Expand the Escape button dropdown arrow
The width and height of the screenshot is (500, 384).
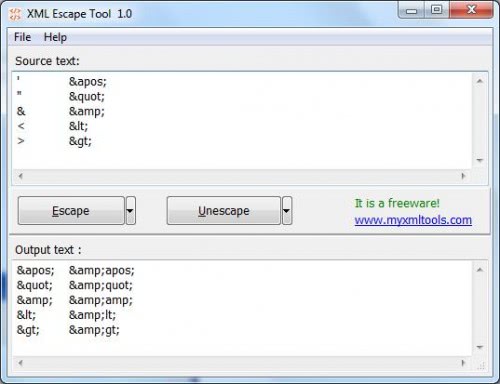130,211
